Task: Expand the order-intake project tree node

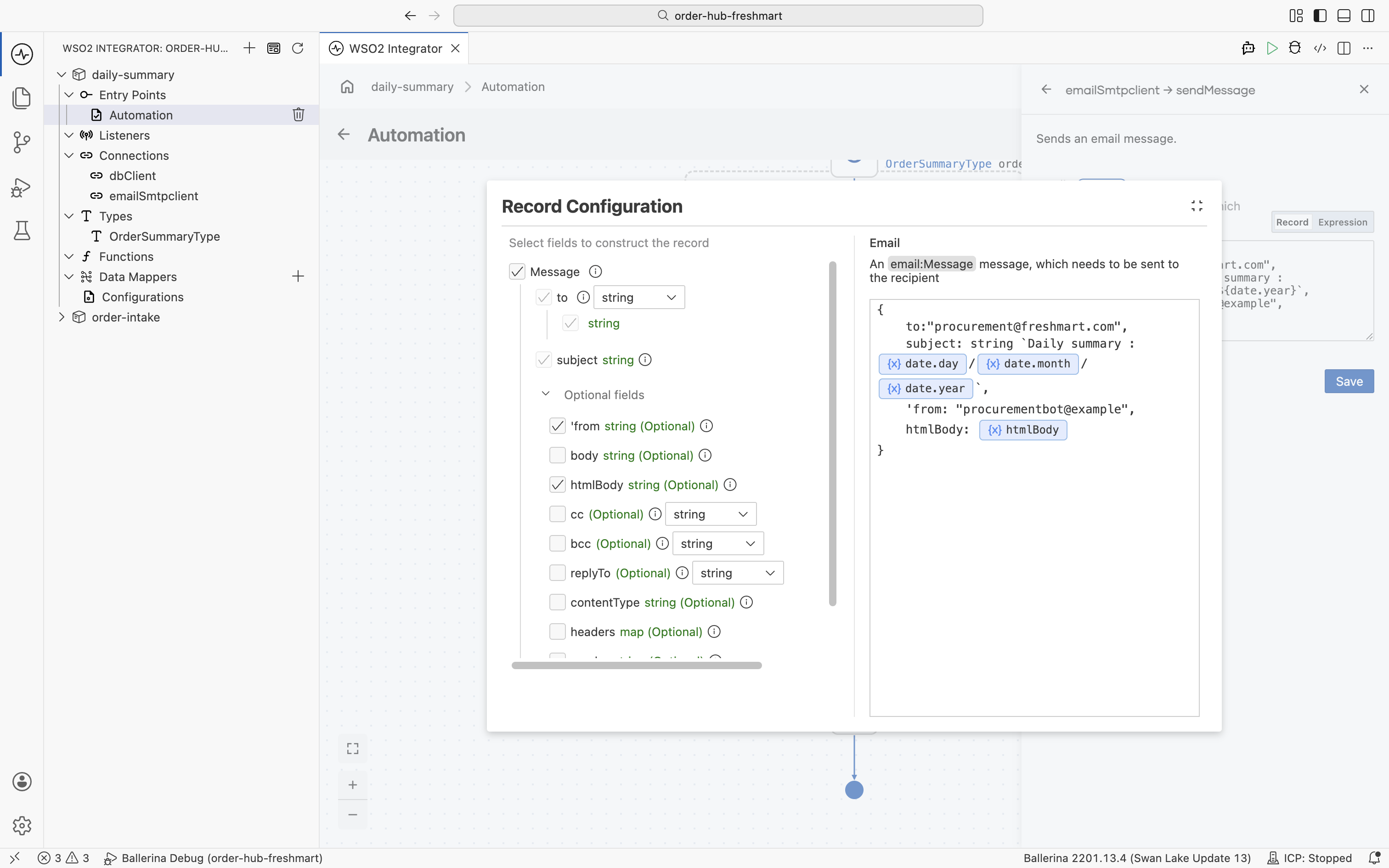Action: pyautogui.click(x=62, y=317)
